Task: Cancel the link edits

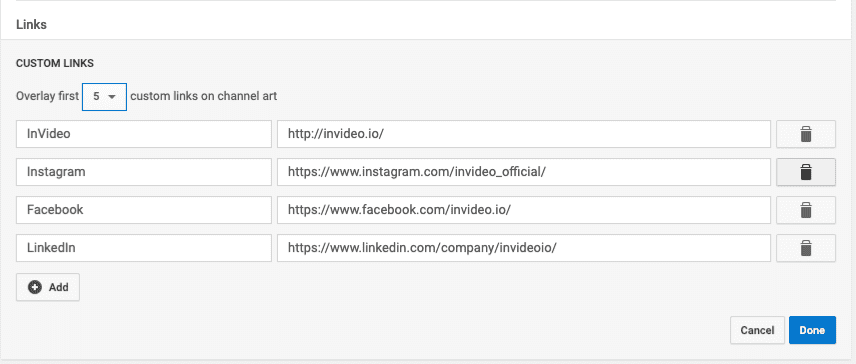Action: (757, 330)
